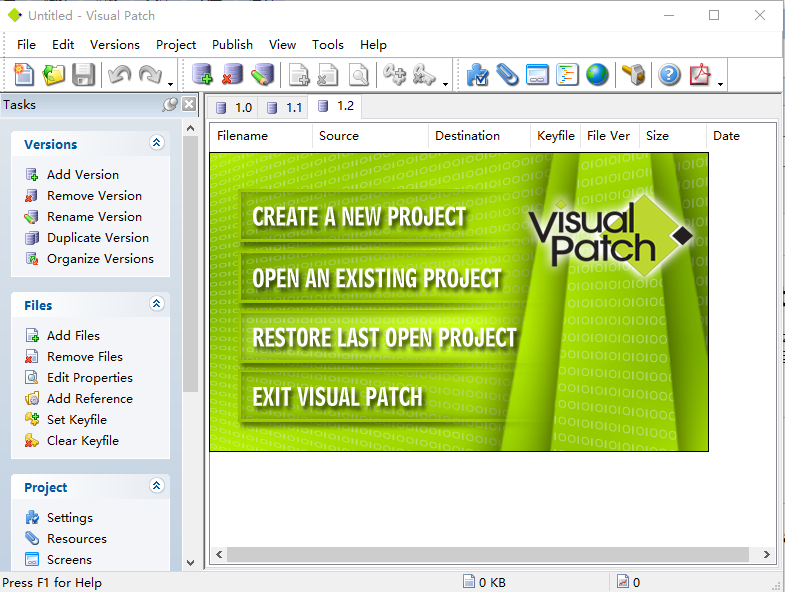Click Clear Keyfile task link
785x592 pixels.
[83, 441]
